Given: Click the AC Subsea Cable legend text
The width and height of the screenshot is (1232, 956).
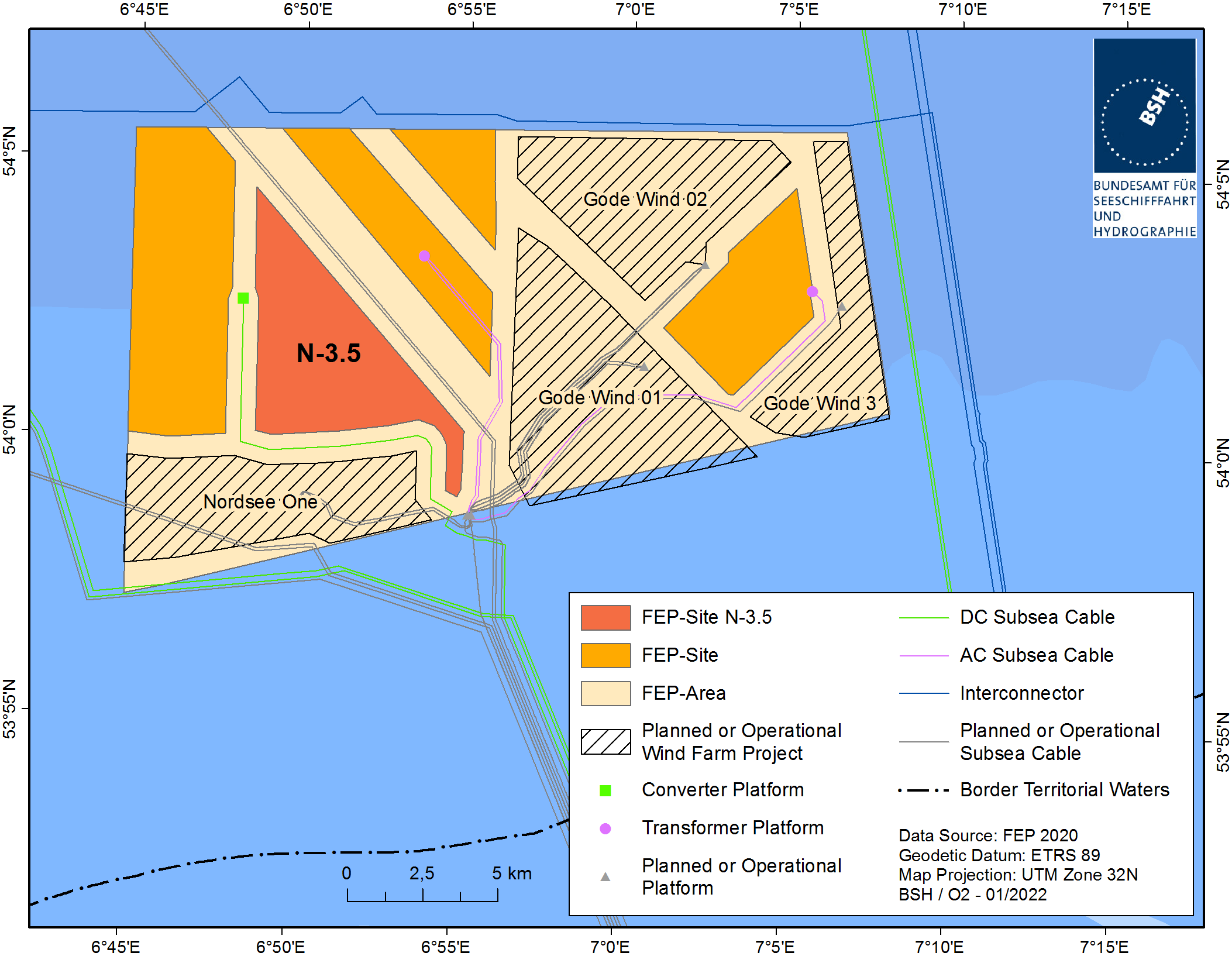Looking at the screenshot, I should [1037, 655].
